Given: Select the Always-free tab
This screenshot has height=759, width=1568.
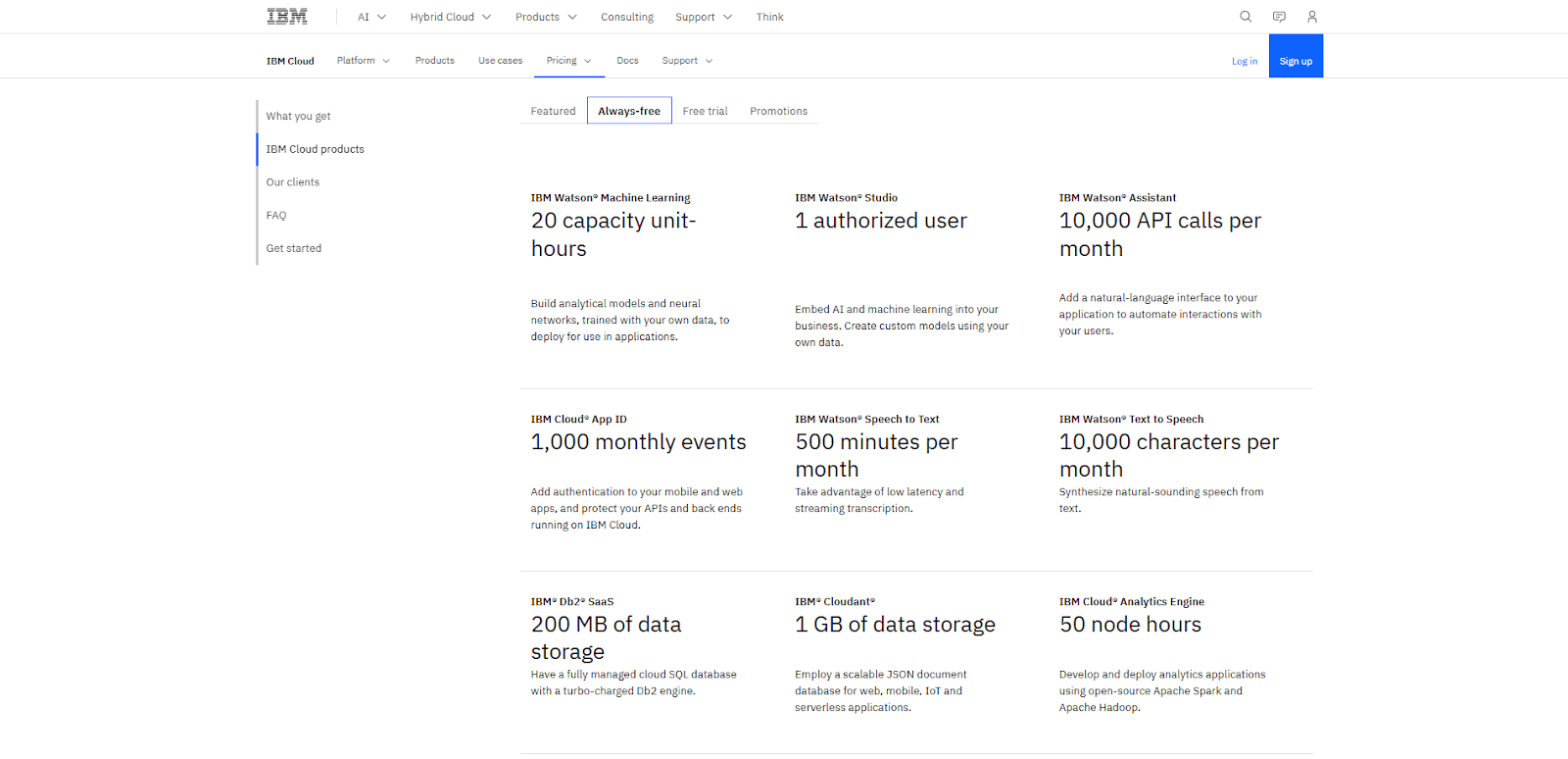Looking at the screenshot, I should click(629, 111).
